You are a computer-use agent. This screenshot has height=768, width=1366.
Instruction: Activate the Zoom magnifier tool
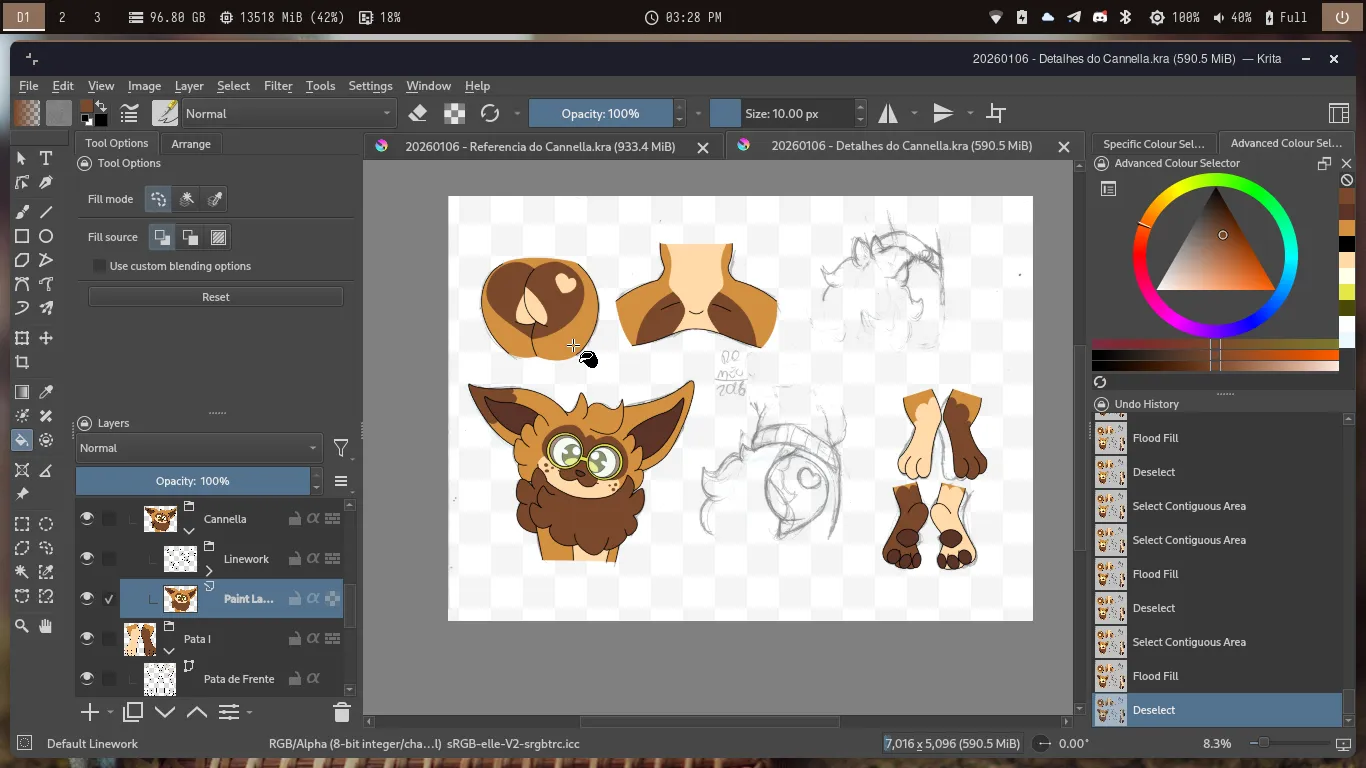click(x=22, y=626)
